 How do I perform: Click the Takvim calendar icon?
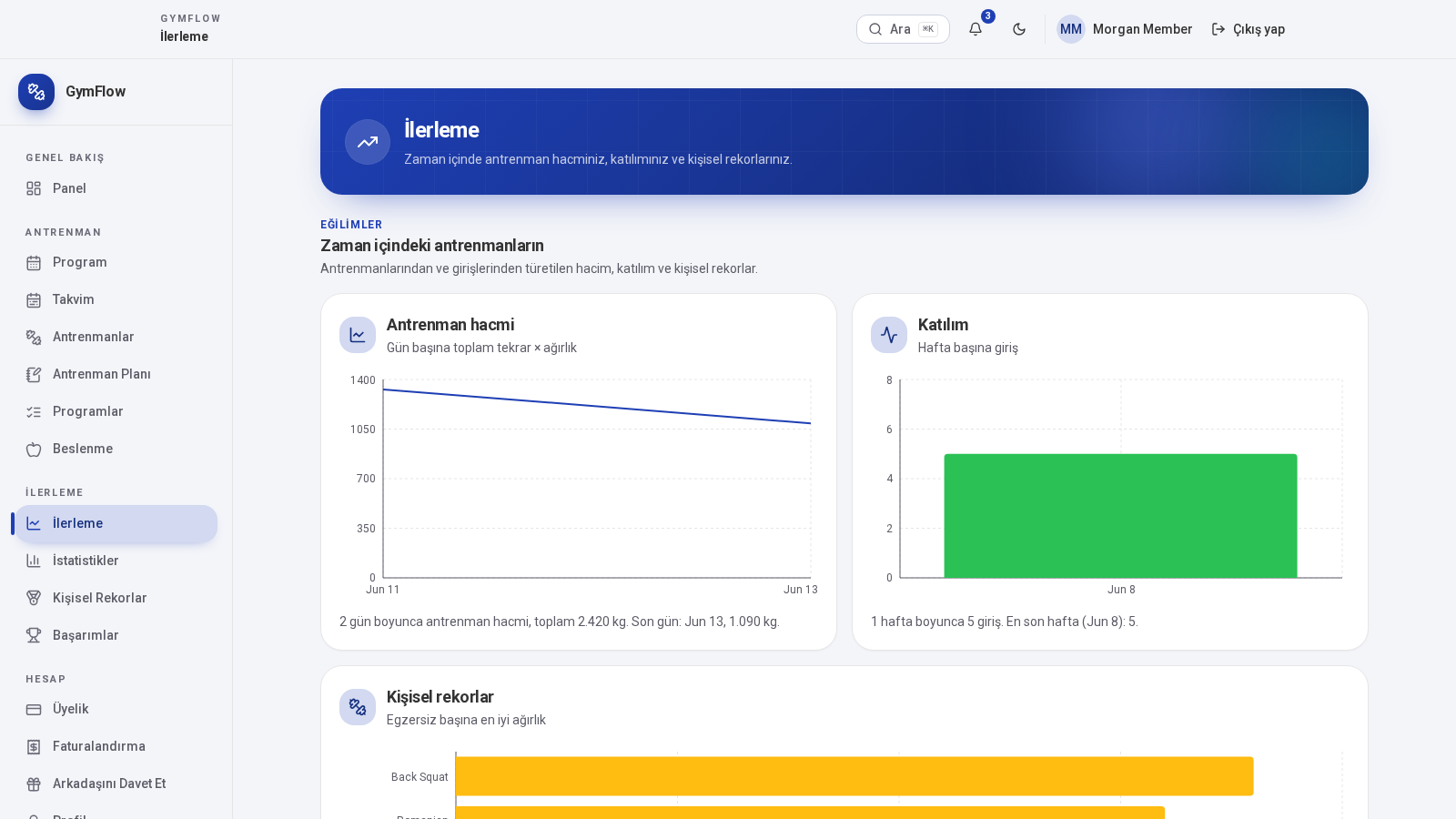click(34, 300)
